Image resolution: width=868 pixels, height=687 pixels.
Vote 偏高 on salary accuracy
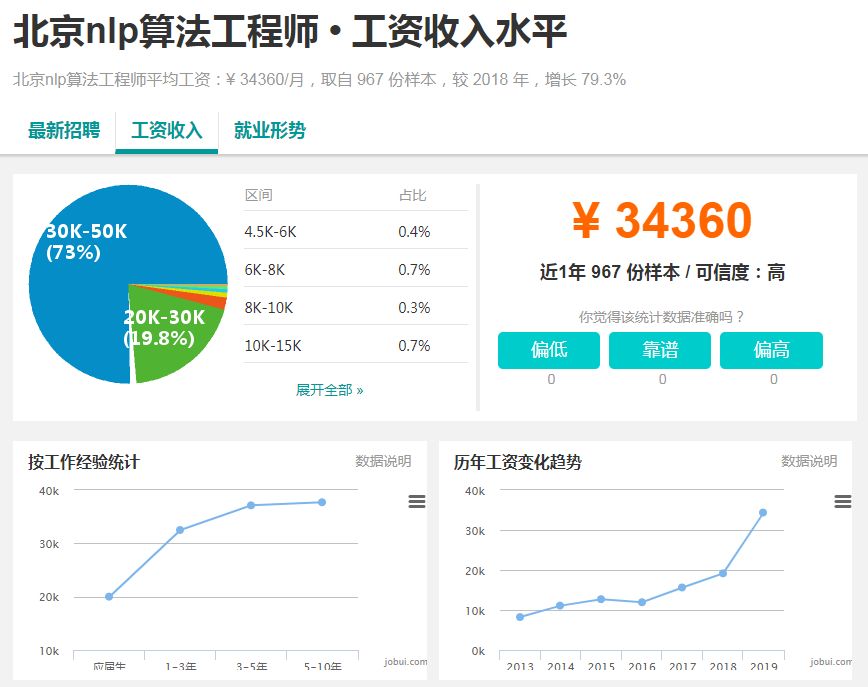click(771, 350)
